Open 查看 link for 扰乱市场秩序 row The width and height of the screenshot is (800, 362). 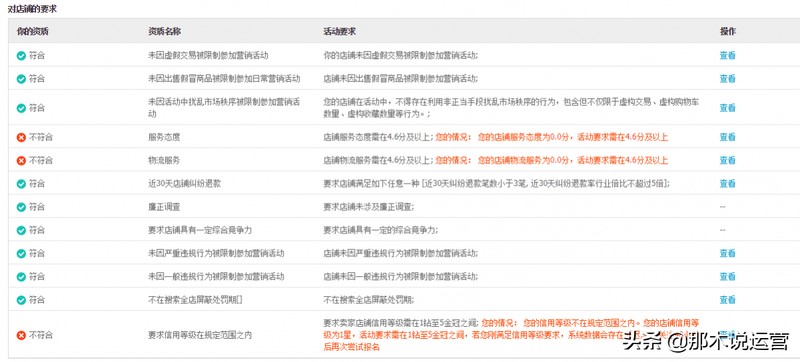point(728,108)
